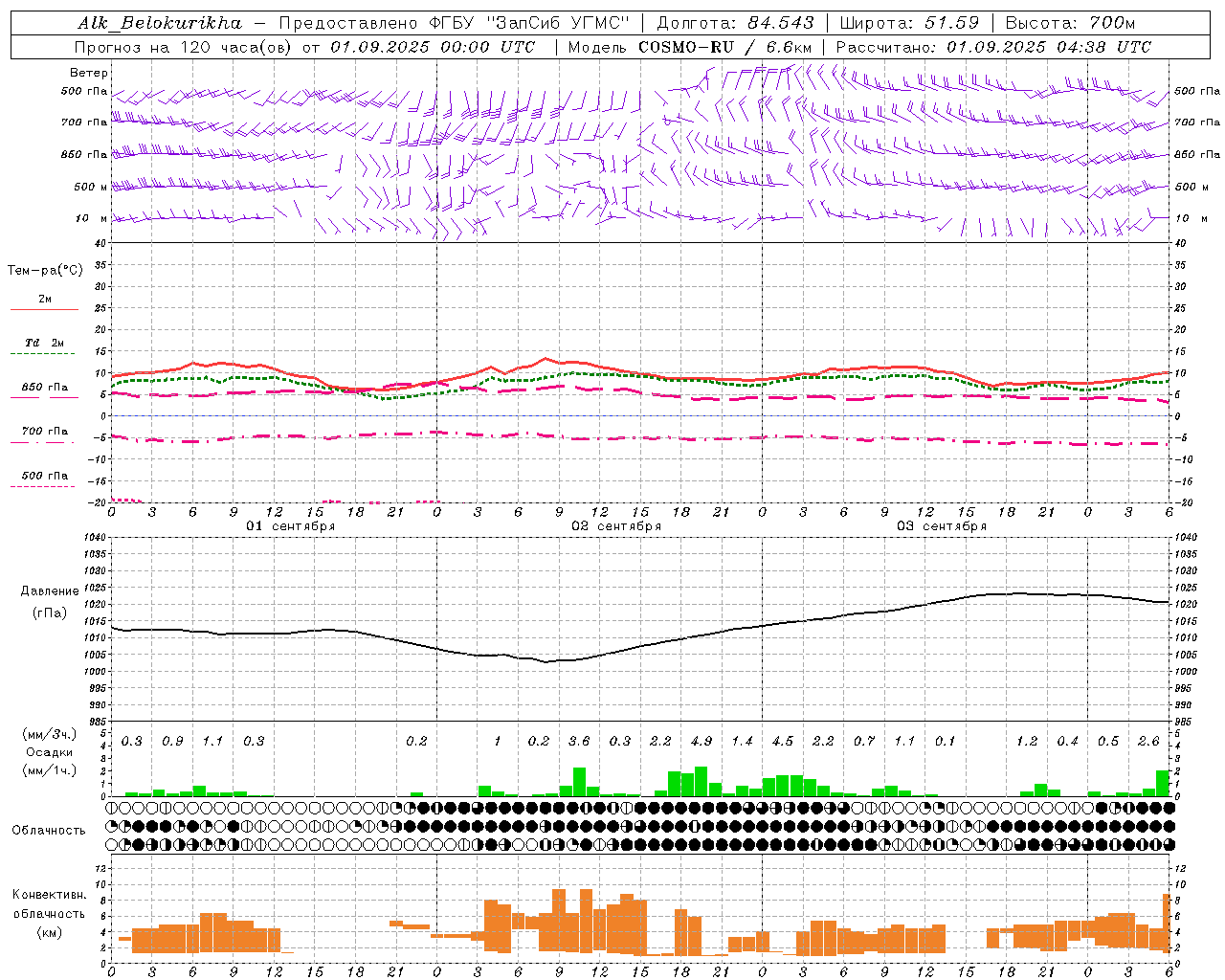Click the model label COSMO-RU / 6.6км
The image size is (1225, 980).
point(691,47)
